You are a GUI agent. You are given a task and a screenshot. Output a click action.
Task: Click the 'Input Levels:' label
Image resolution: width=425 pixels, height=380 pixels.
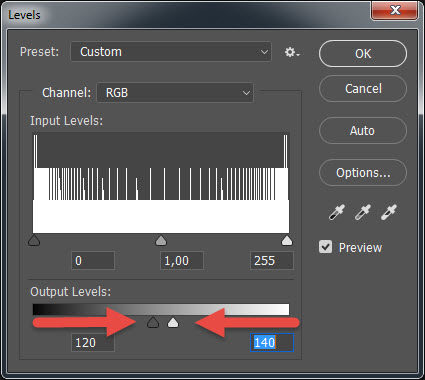(66, 121)
